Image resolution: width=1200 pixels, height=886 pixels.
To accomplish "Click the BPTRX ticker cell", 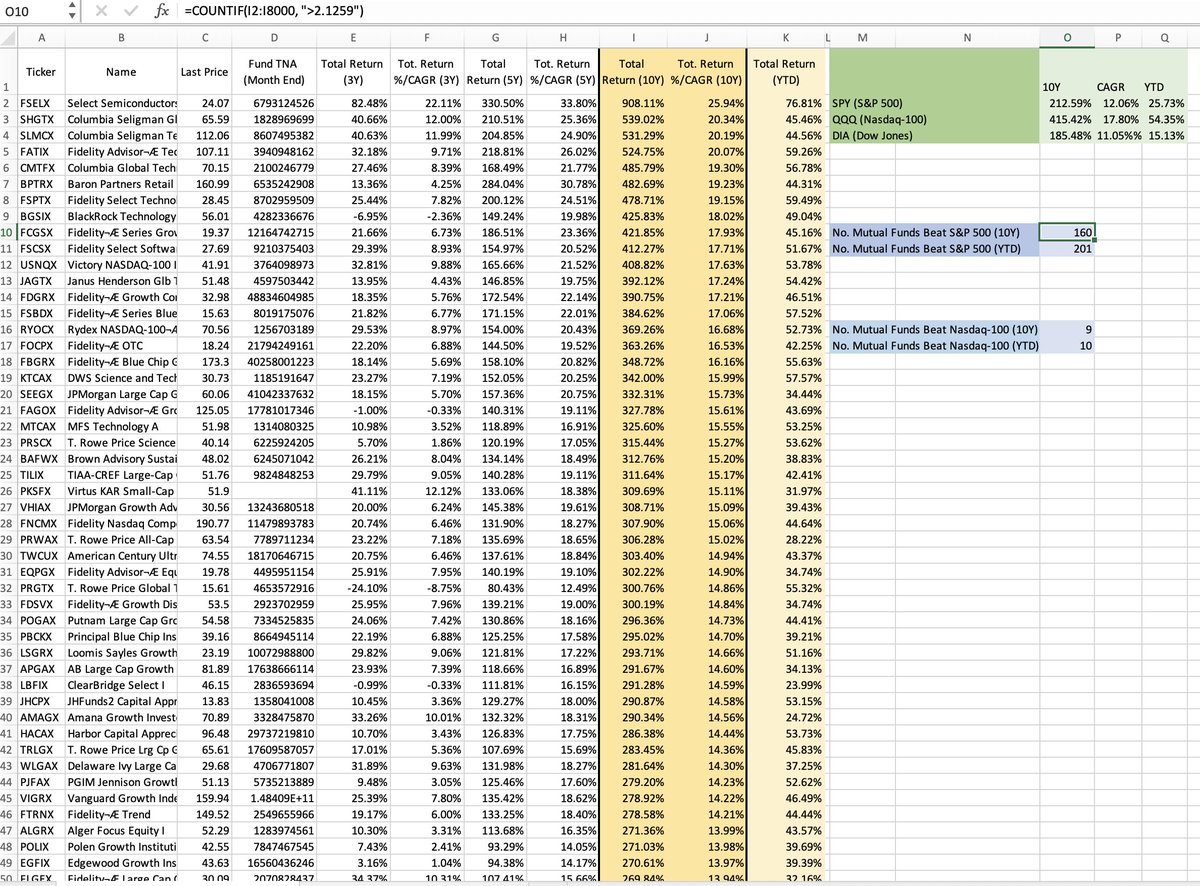I will 41,184.
